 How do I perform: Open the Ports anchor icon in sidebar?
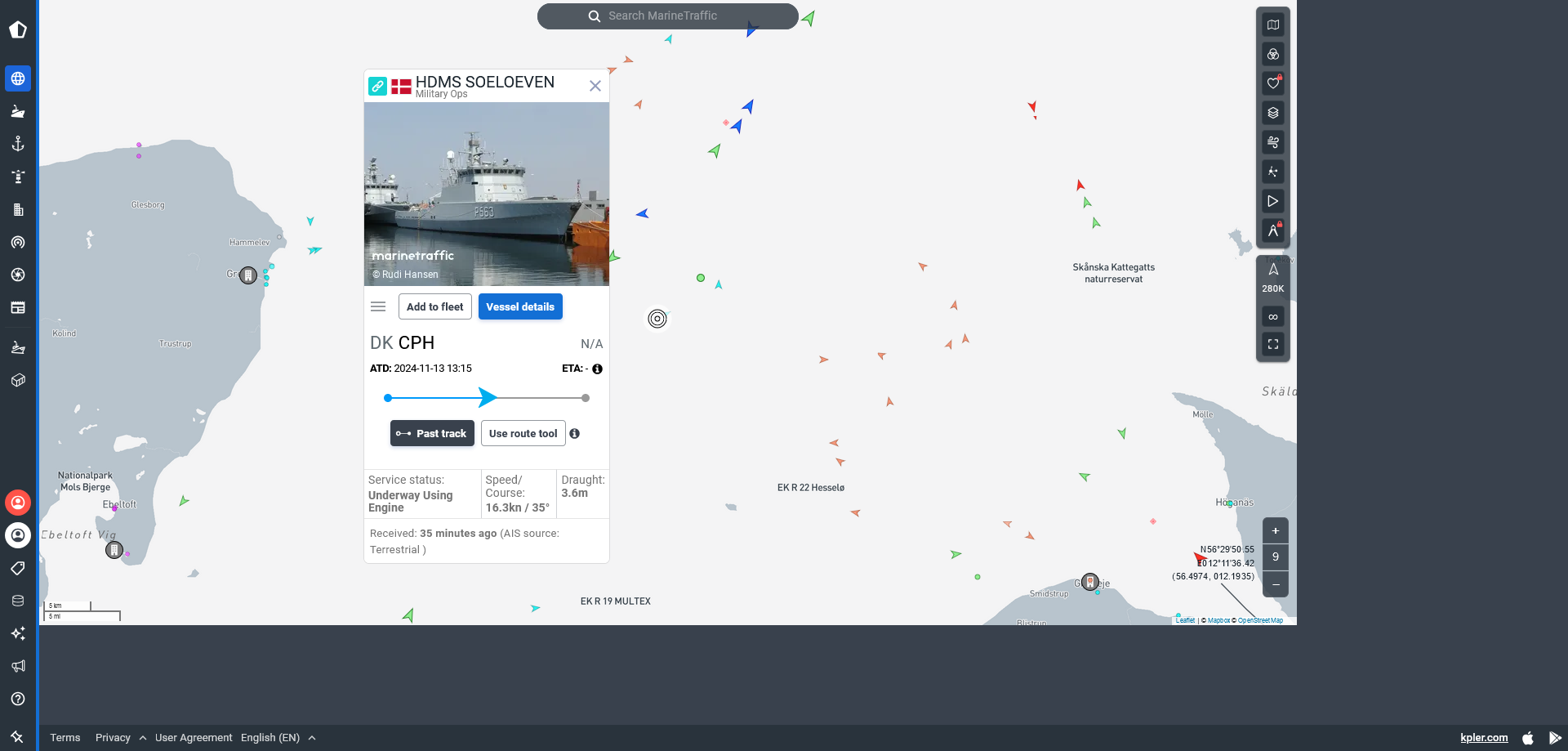[x=18, y=144]
